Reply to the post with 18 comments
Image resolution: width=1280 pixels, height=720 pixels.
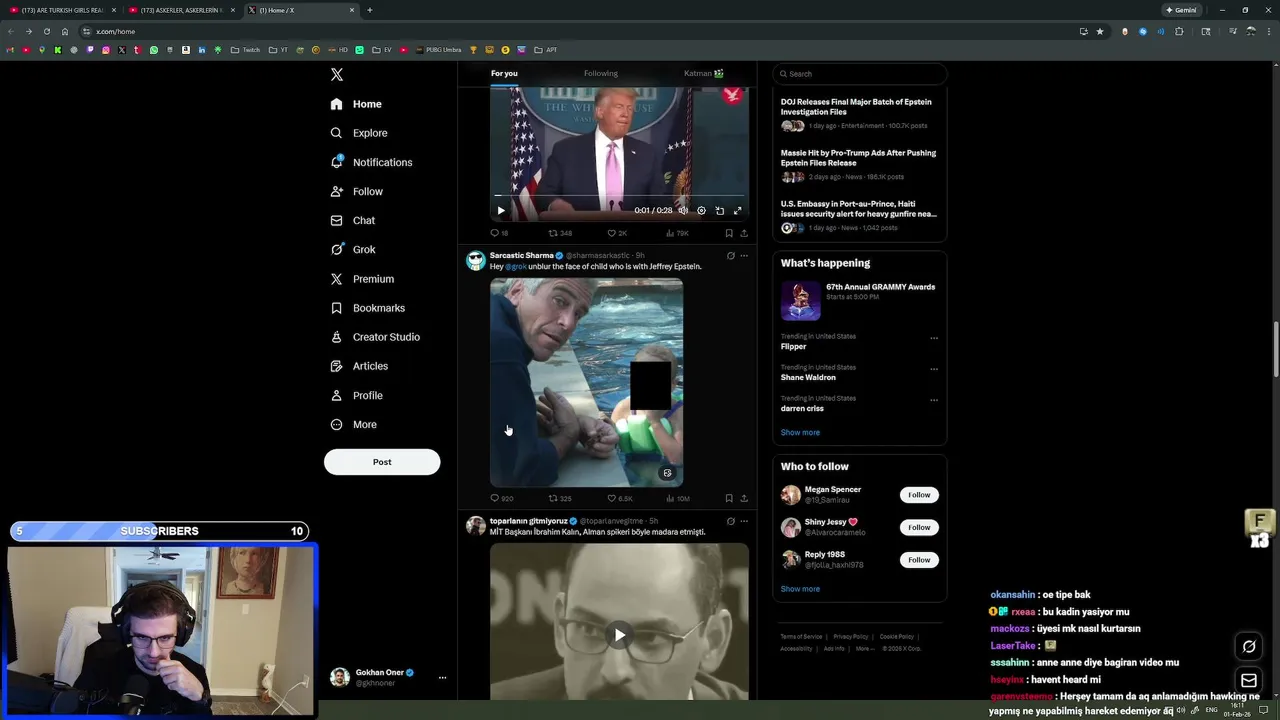pos(499,233)
